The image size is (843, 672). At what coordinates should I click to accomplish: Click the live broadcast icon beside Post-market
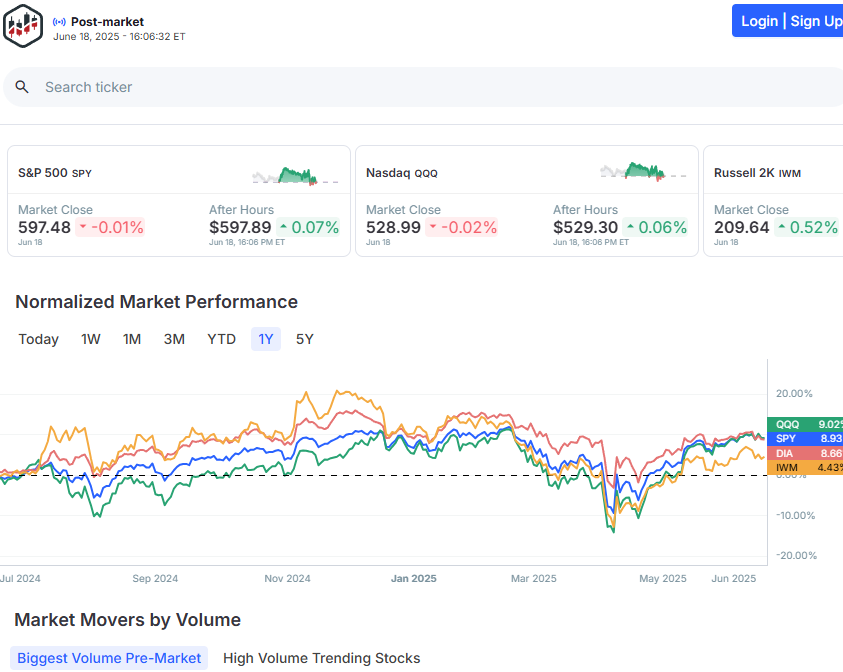click(59, 22)
